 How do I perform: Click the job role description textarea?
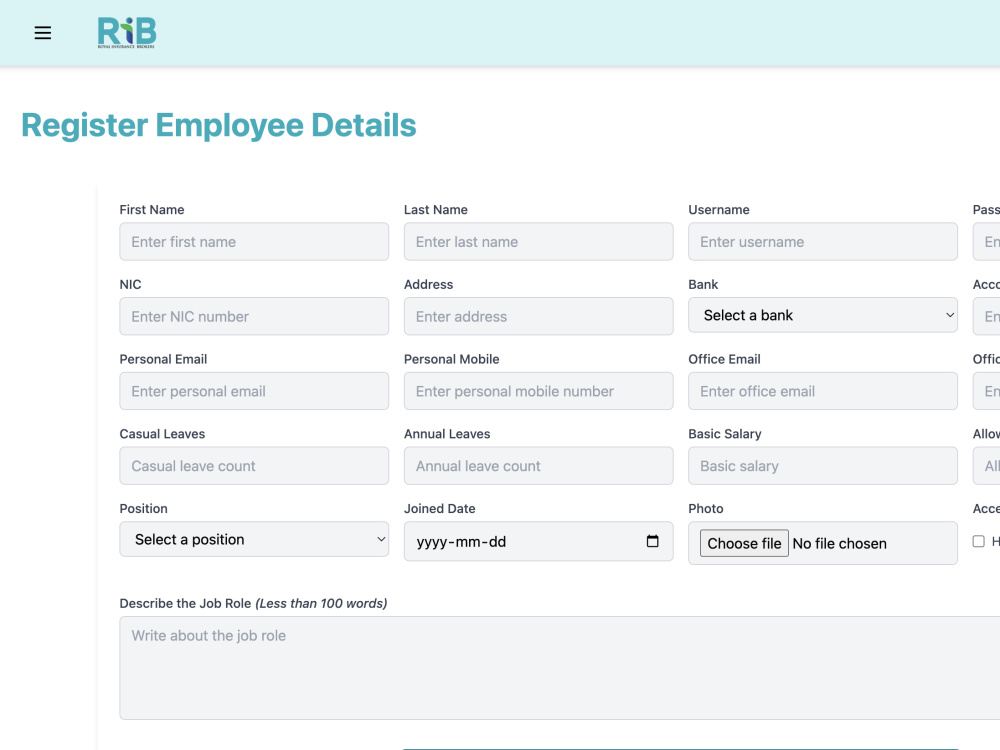(x=559, y=668)
